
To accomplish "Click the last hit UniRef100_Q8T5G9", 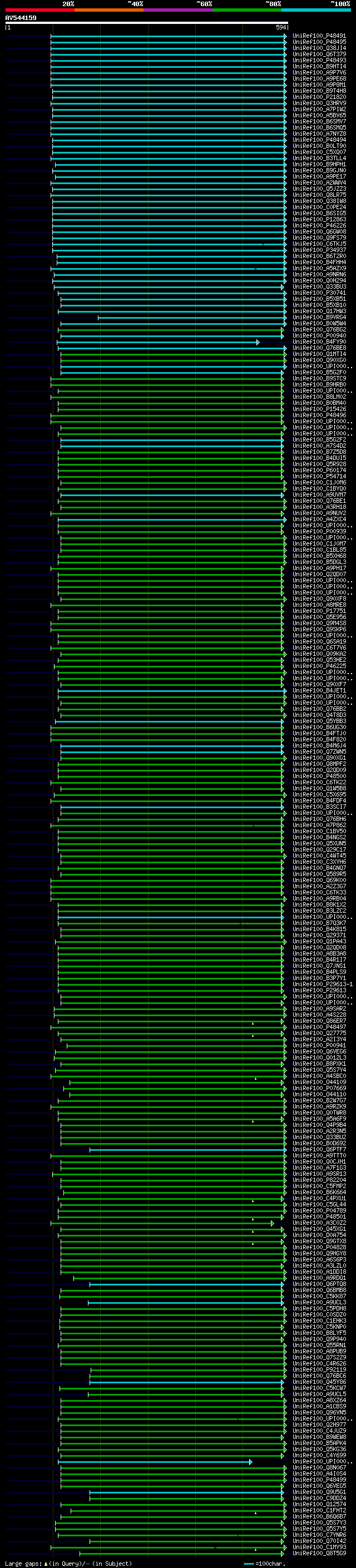I will 319,1554.
